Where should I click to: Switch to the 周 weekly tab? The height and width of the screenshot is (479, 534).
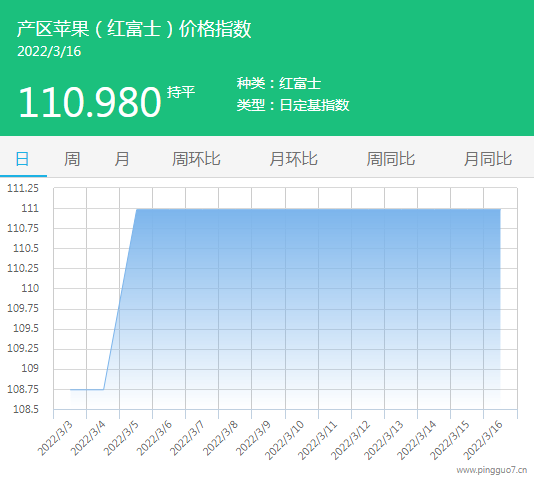[x=72, y=159]
